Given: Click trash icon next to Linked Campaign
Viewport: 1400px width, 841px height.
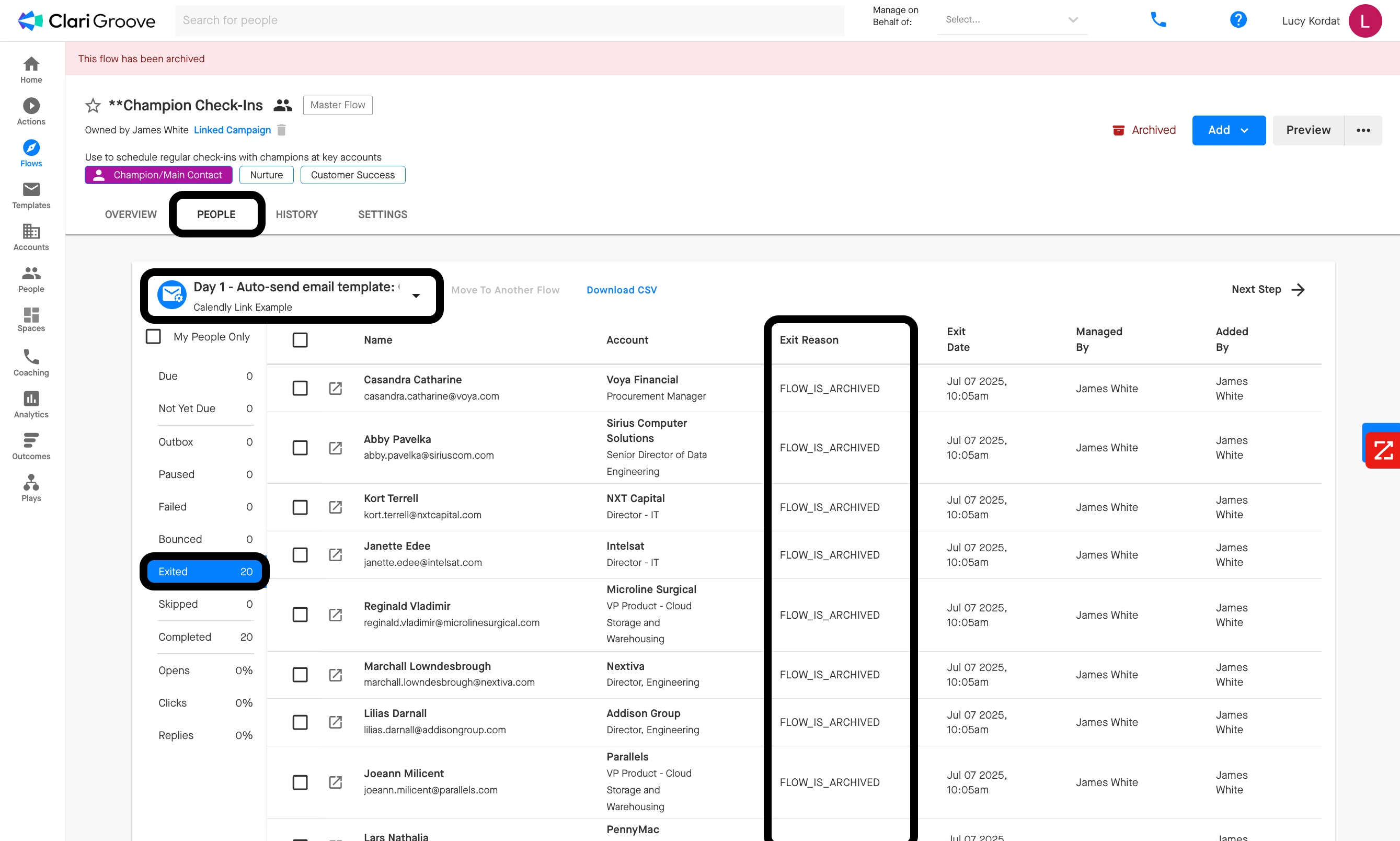Looking at the screenshot, I should [x=281, y=130].
